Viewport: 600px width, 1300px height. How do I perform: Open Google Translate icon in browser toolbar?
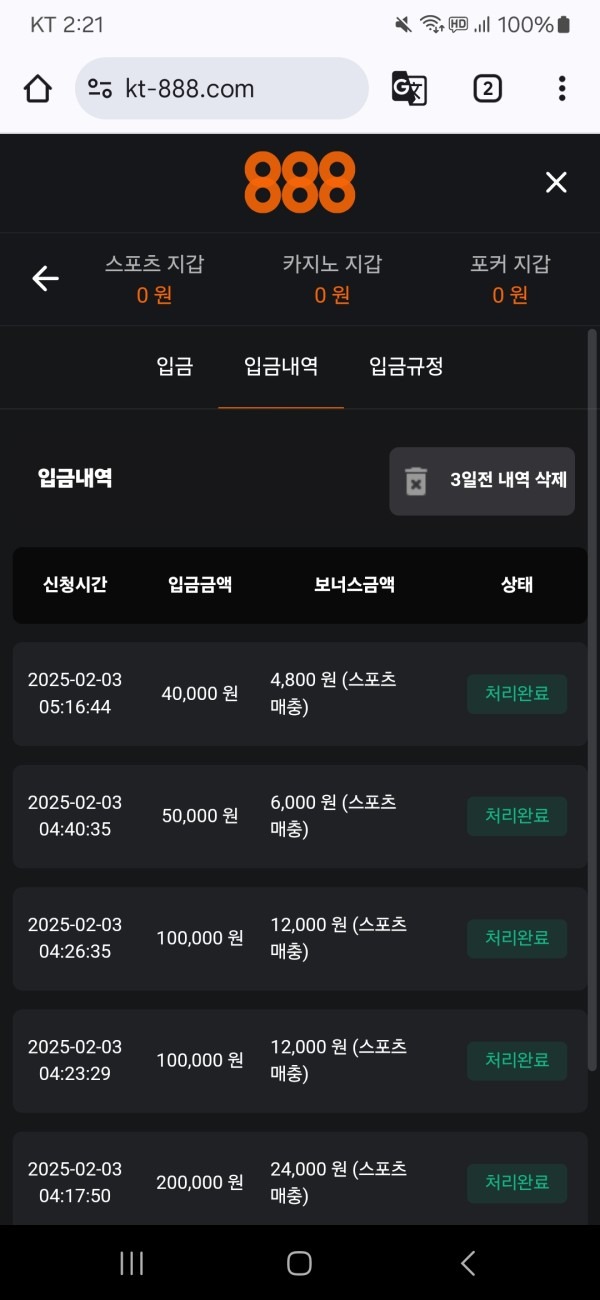(410, 89)
